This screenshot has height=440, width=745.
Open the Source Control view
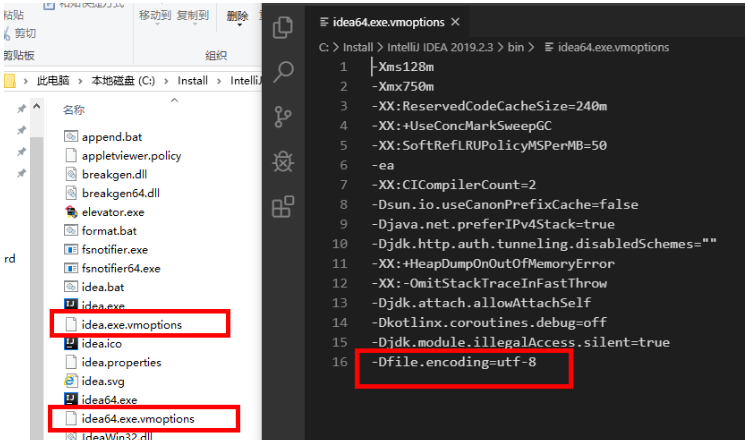click(283, 117)
